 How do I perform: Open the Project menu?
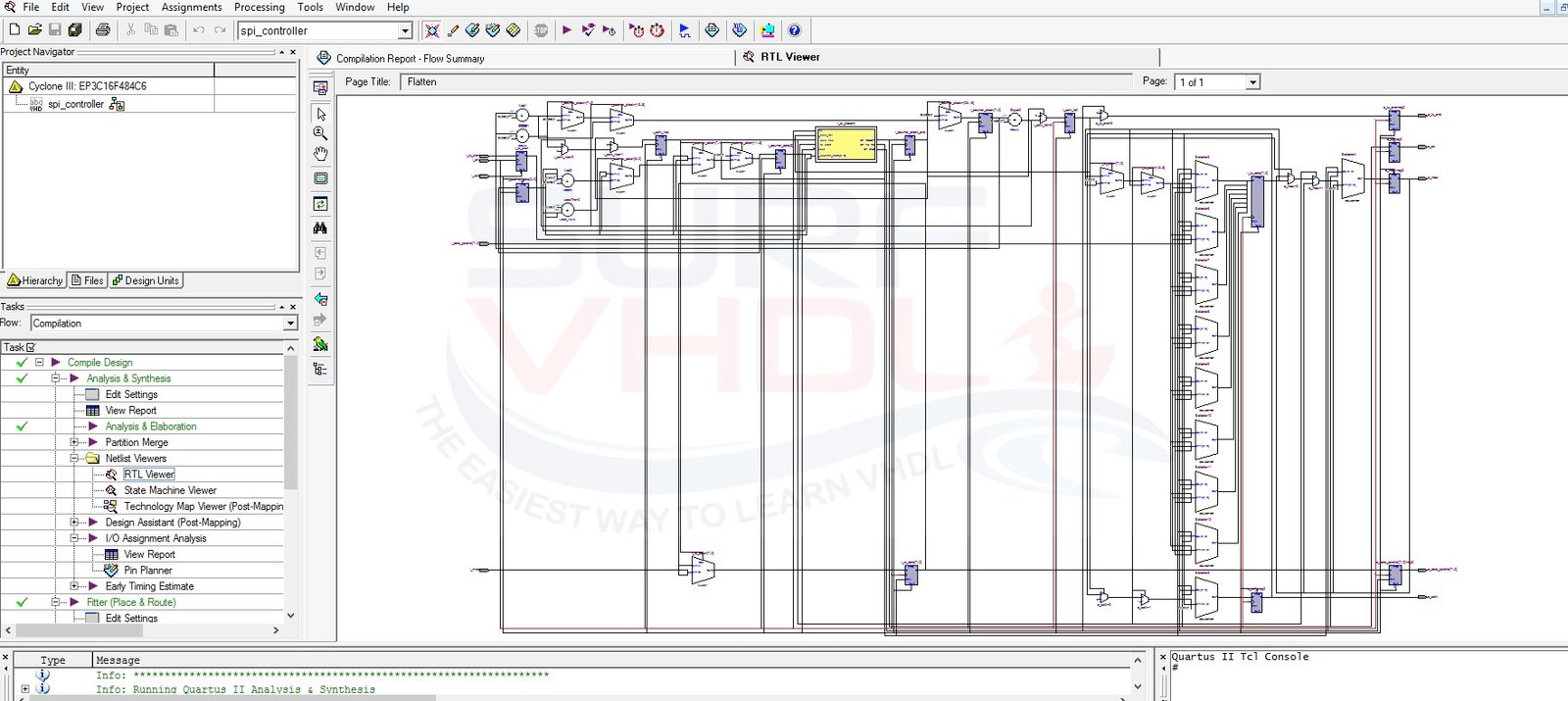[132, 7]
